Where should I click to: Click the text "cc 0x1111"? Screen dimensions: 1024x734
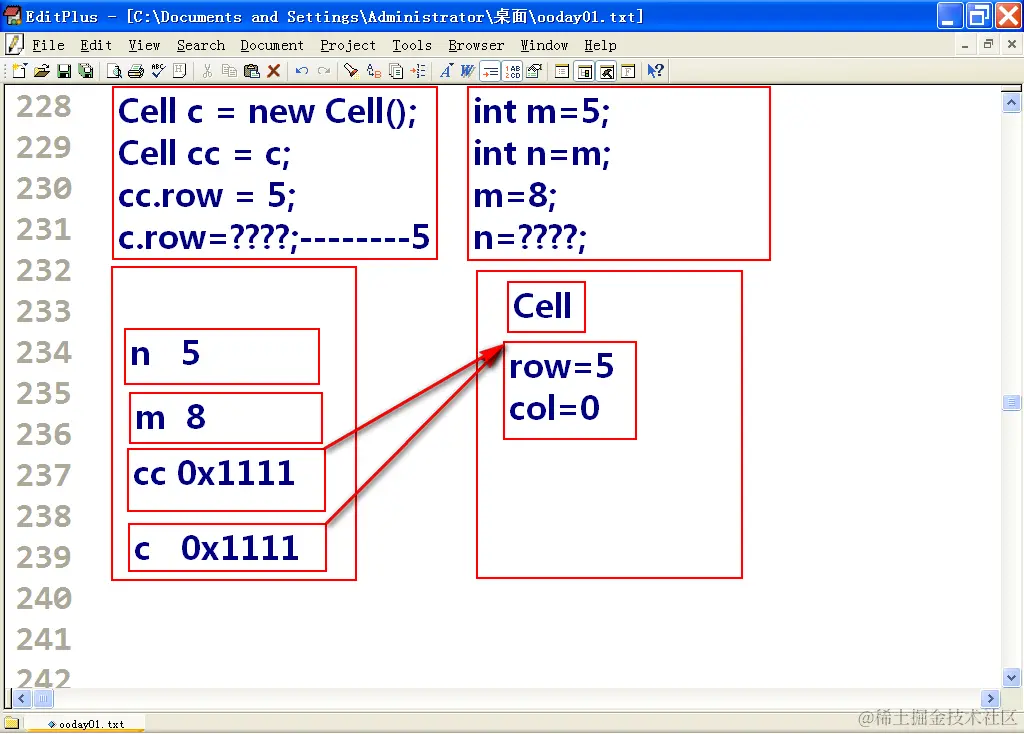214,473
